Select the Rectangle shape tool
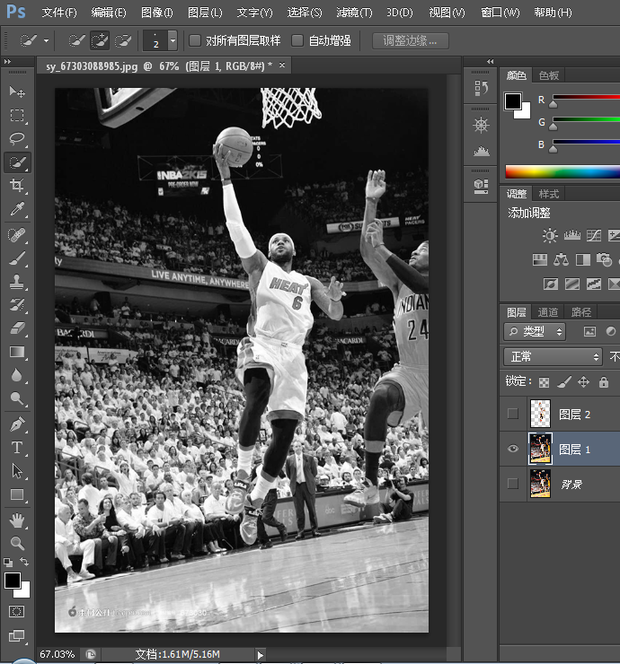 [x=17, y=494]
